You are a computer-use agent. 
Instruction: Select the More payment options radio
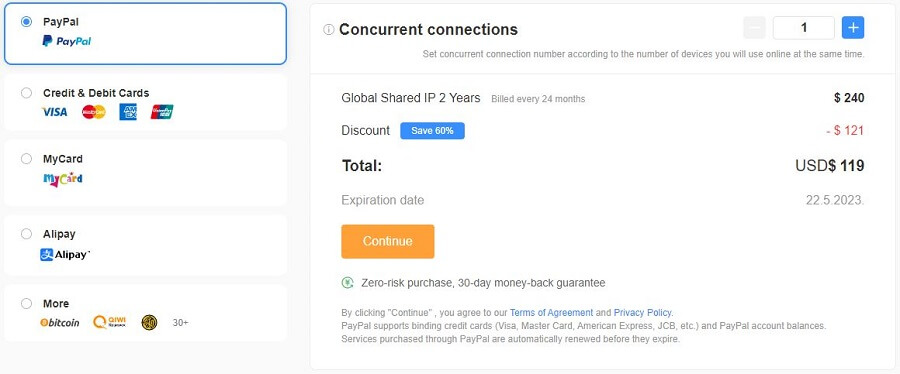pos(26,303)
